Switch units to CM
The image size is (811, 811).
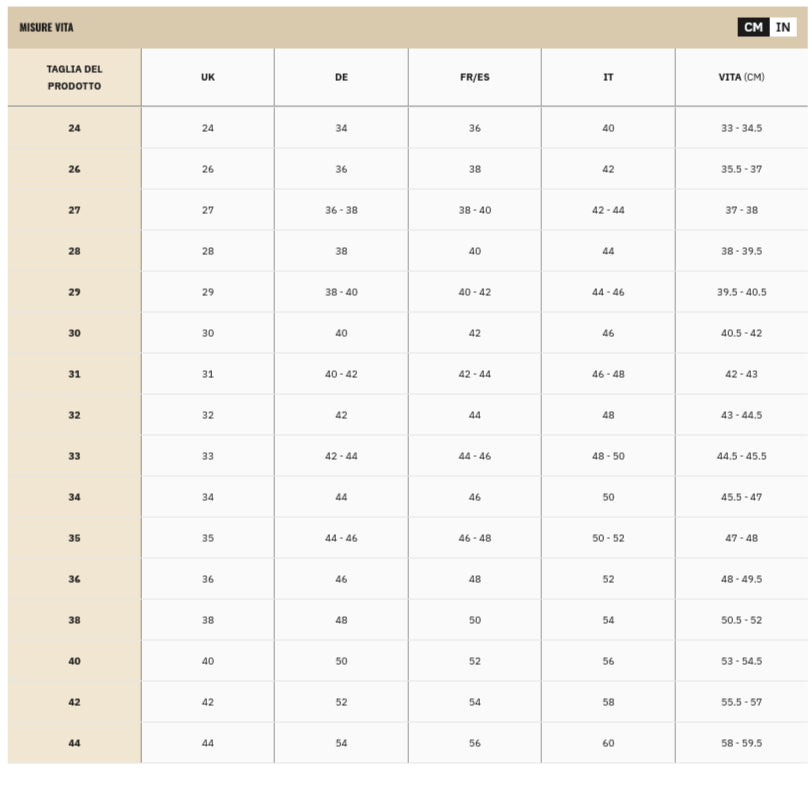pos(753,27)
